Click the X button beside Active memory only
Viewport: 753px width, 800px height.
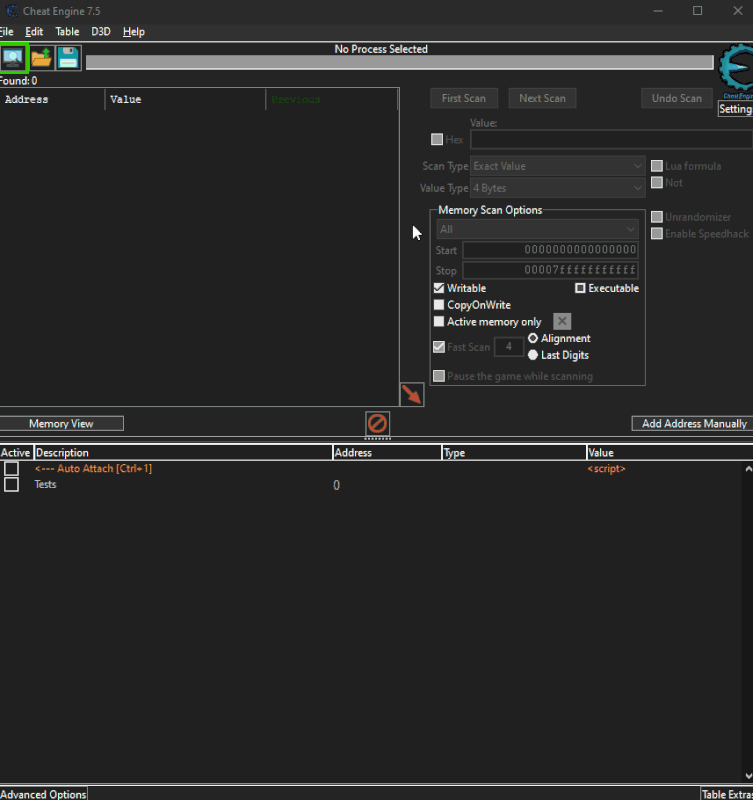pyautogui.click(x=562, y=321)
